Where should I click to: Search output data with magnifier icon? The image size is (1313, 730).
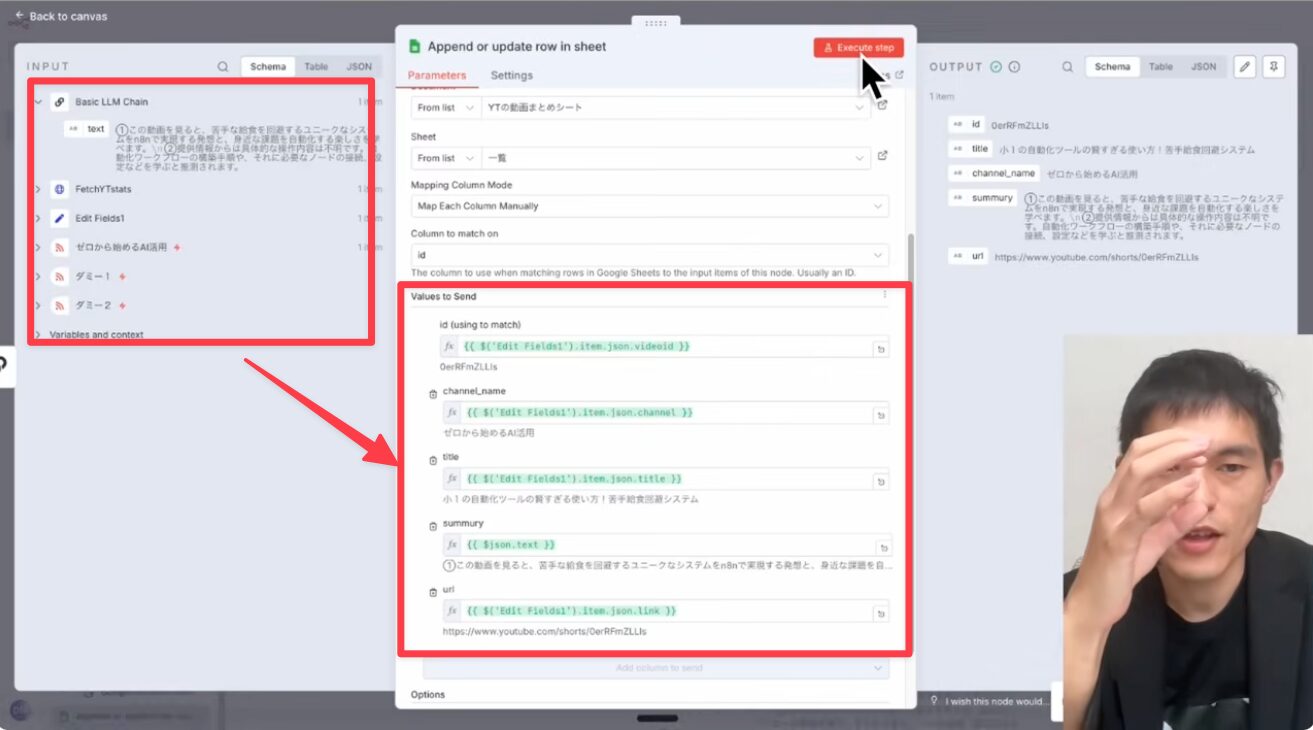pyautogui.click(x=1068, y=67)
